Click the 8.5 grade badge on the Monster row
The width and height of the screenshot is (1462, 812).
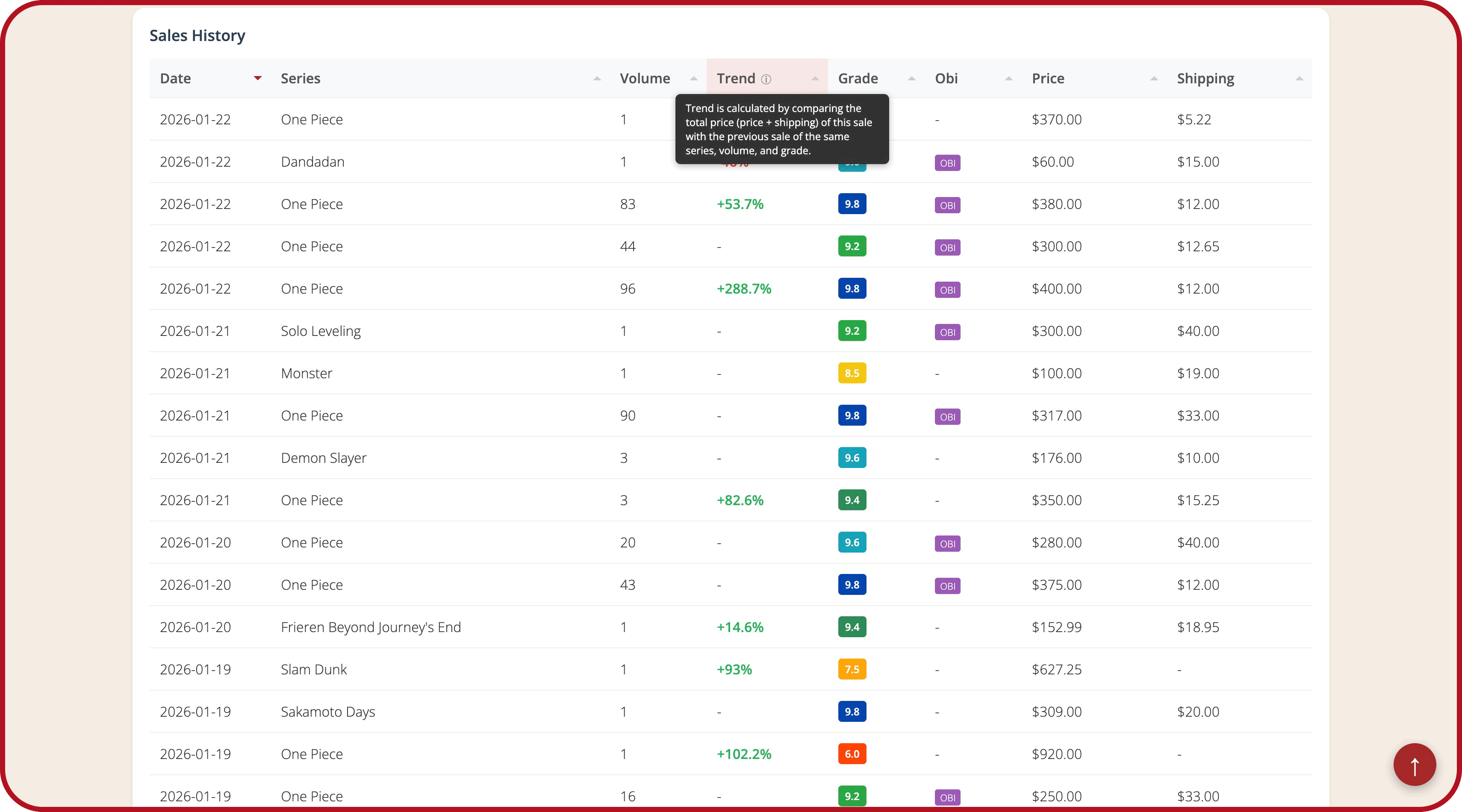coord(852,373)
